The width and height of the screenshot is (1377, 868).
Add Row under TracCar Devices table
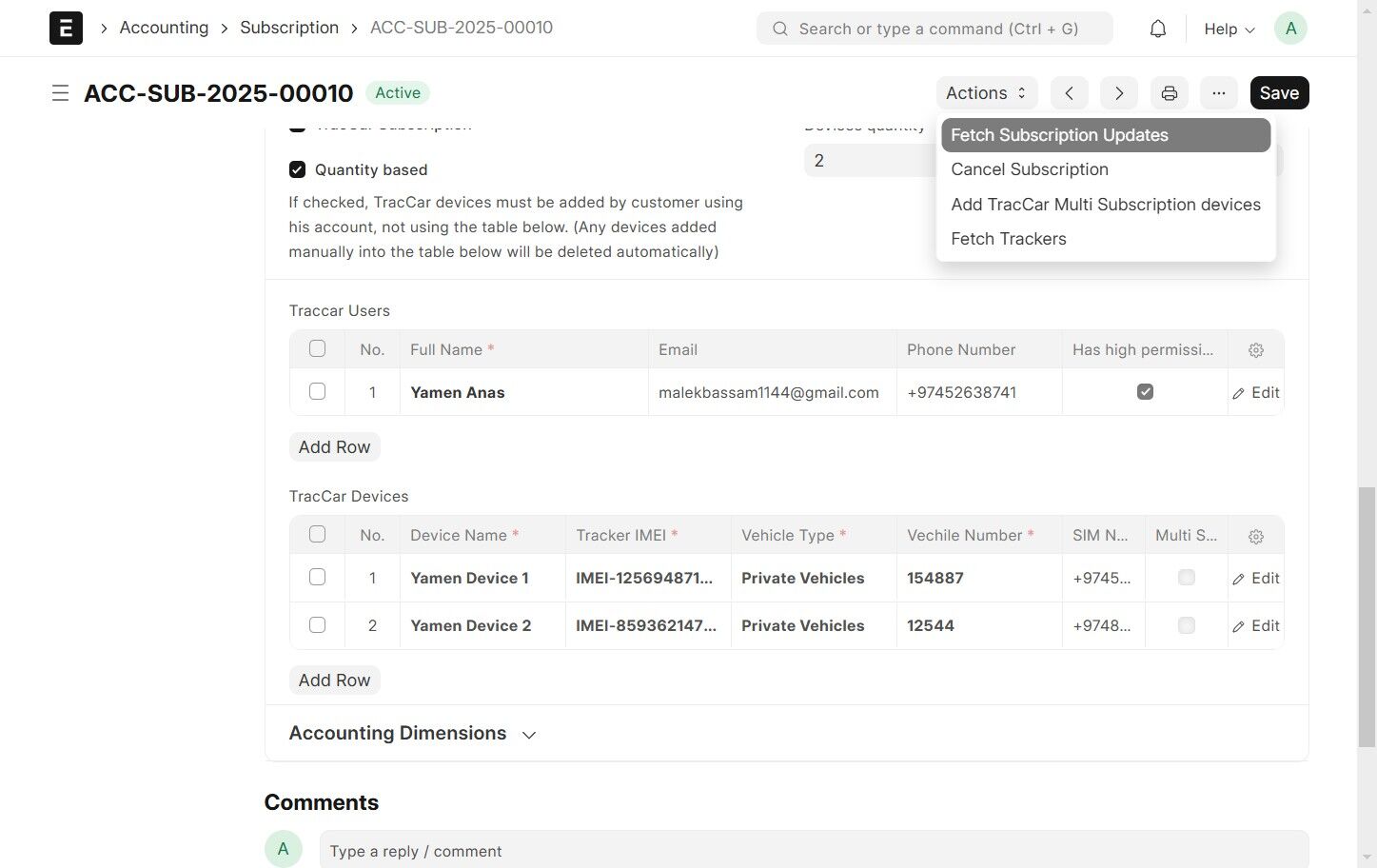coord(334,681)
